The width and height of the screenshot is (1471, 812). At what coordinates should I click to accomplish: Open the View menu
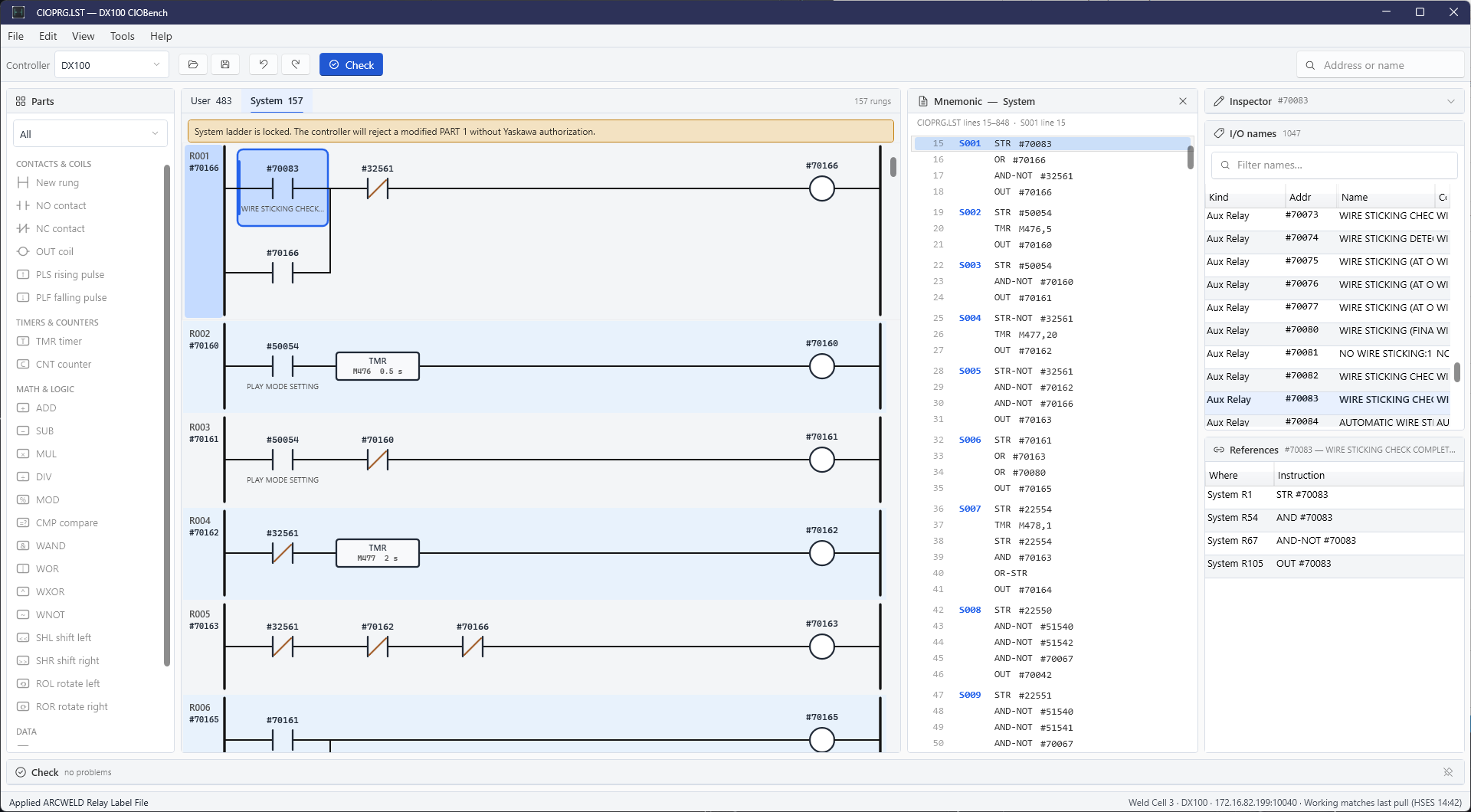(83, 36)
